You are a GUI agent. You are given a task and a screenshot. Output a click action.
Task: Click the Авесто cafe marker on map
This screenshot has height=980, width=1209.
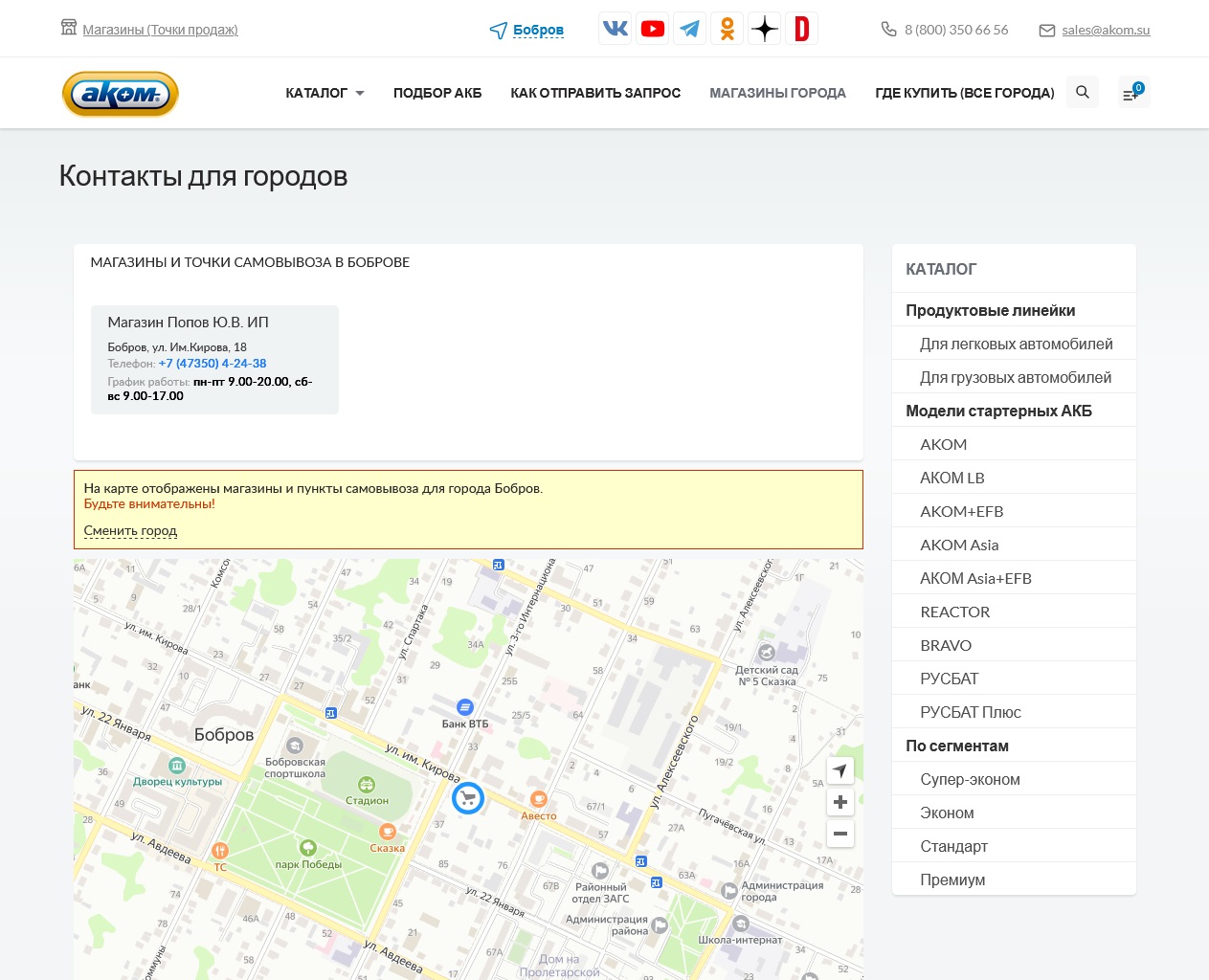539,799
